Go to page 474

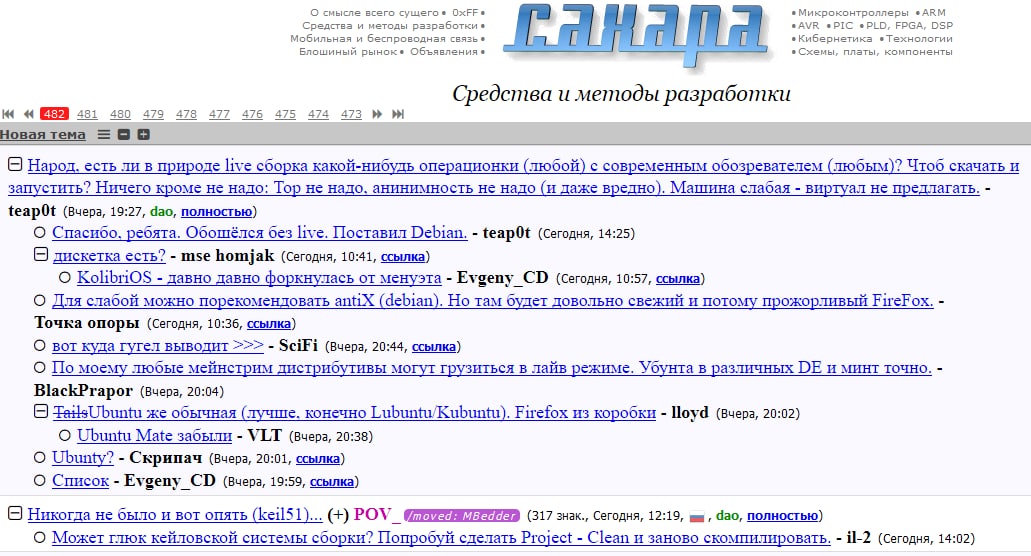318,114
